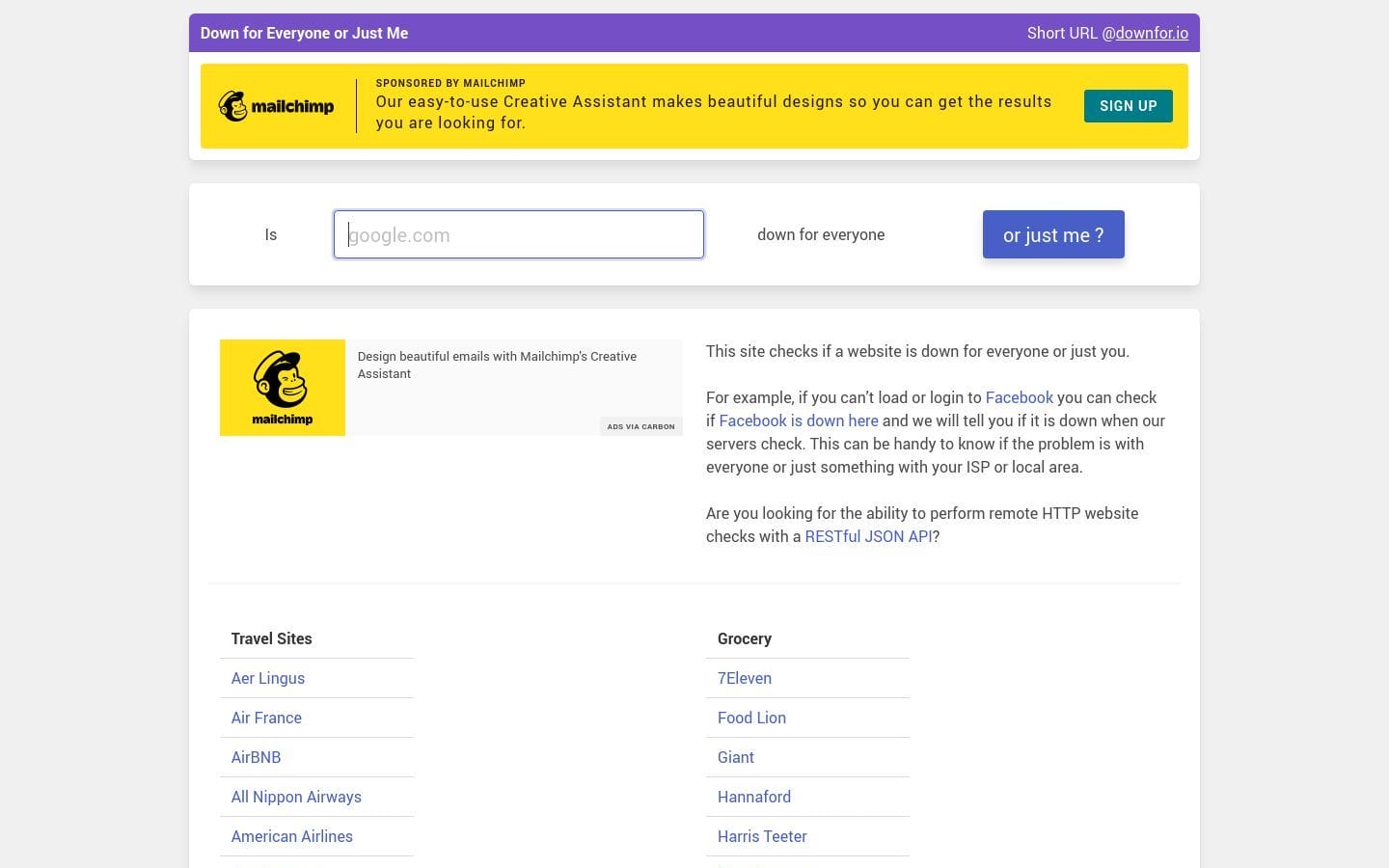
Task: Select Air France from Travel Sites
Action: coord(266,718)
